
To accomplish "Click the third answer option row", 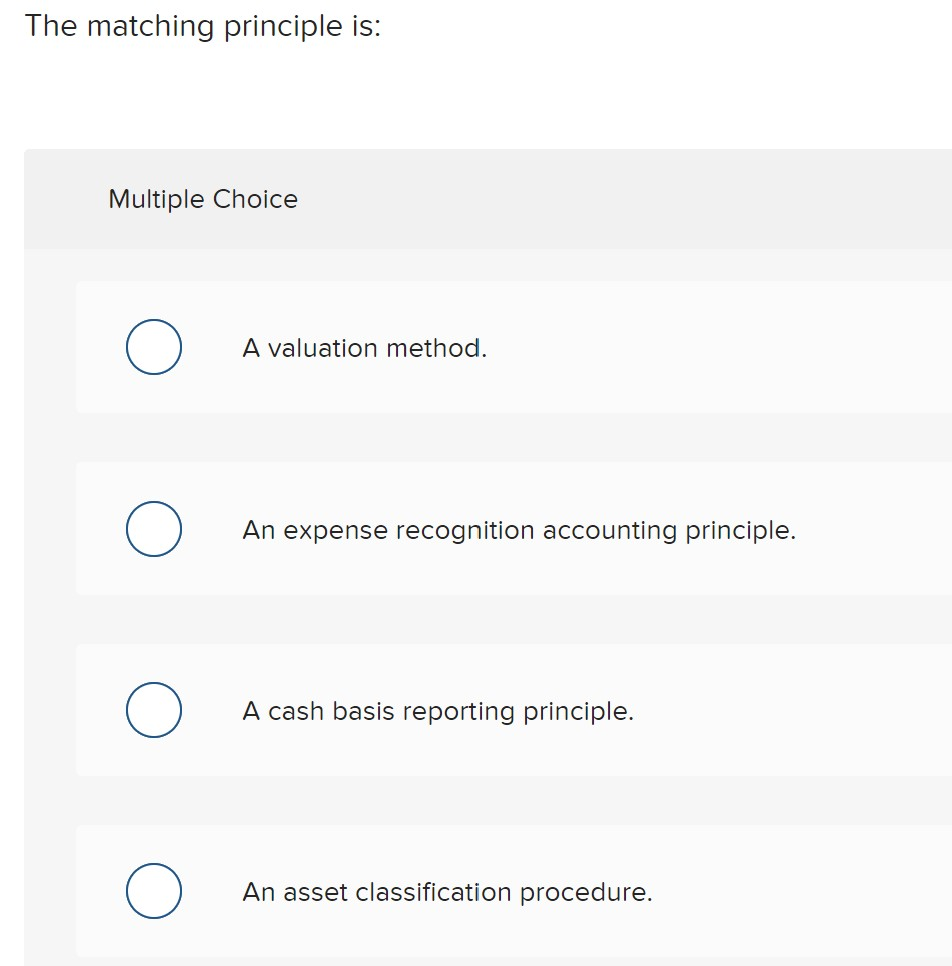I will (x=500, y=710).
